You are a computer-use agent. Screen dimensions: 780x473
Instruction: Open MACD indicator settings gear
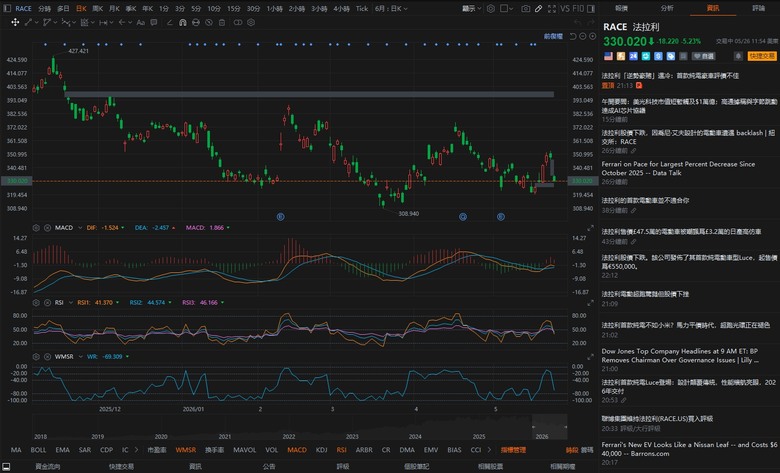coord(36,228)
